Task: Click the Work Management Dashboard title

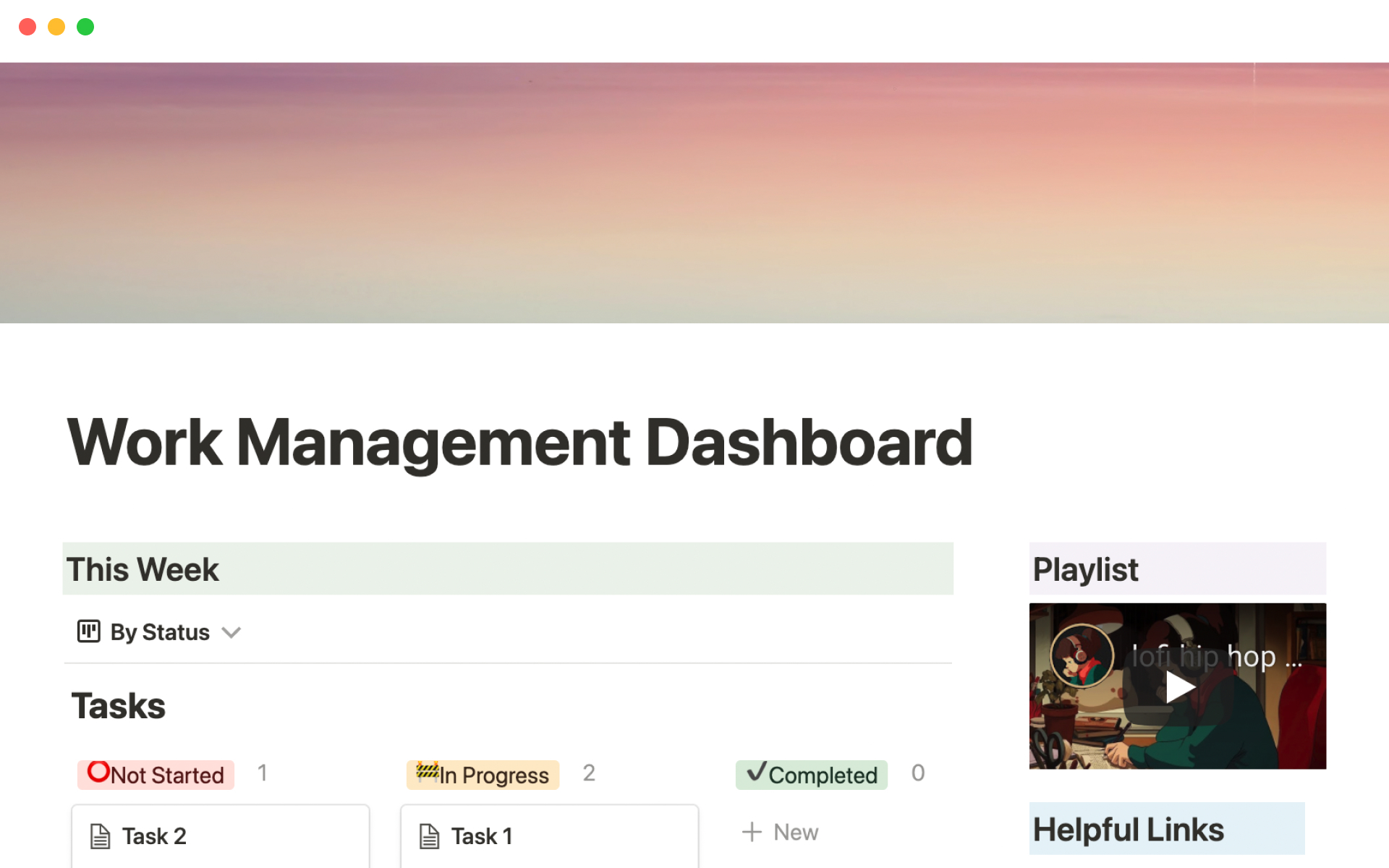Action: click(x=519, y=442)
